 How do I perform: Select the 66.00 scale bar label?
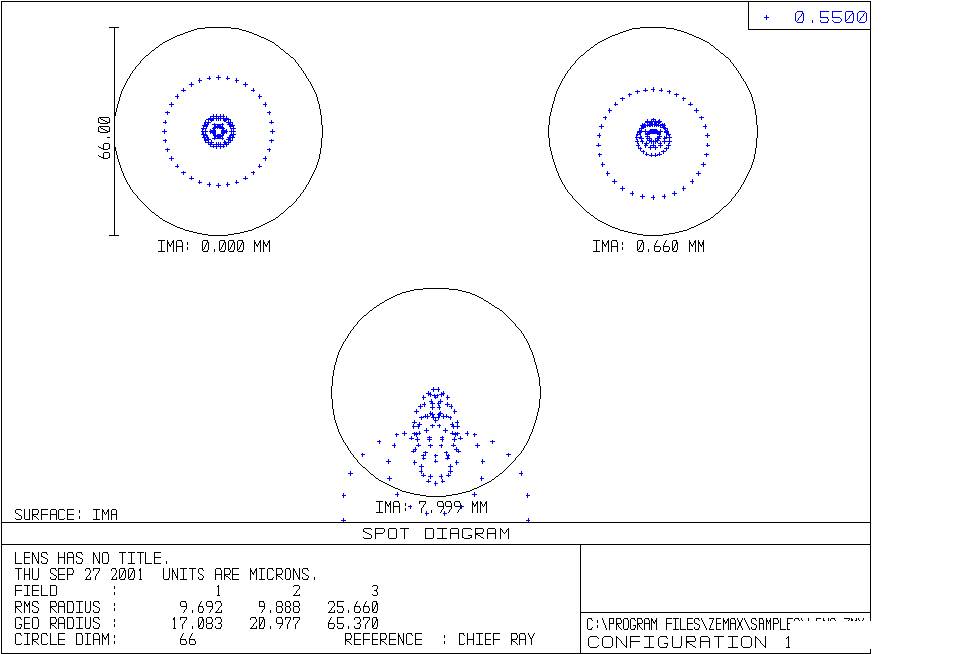point(104,132)
